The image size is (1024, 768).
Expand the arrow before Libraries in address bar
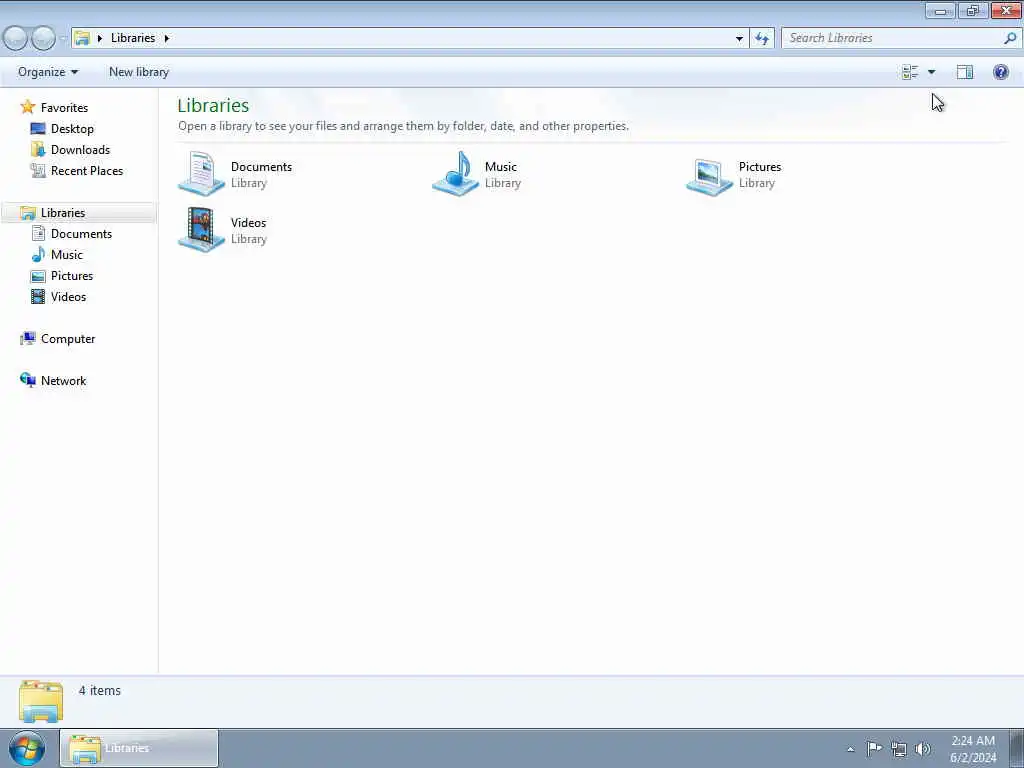pyautogui.click(x=100, y=38)
